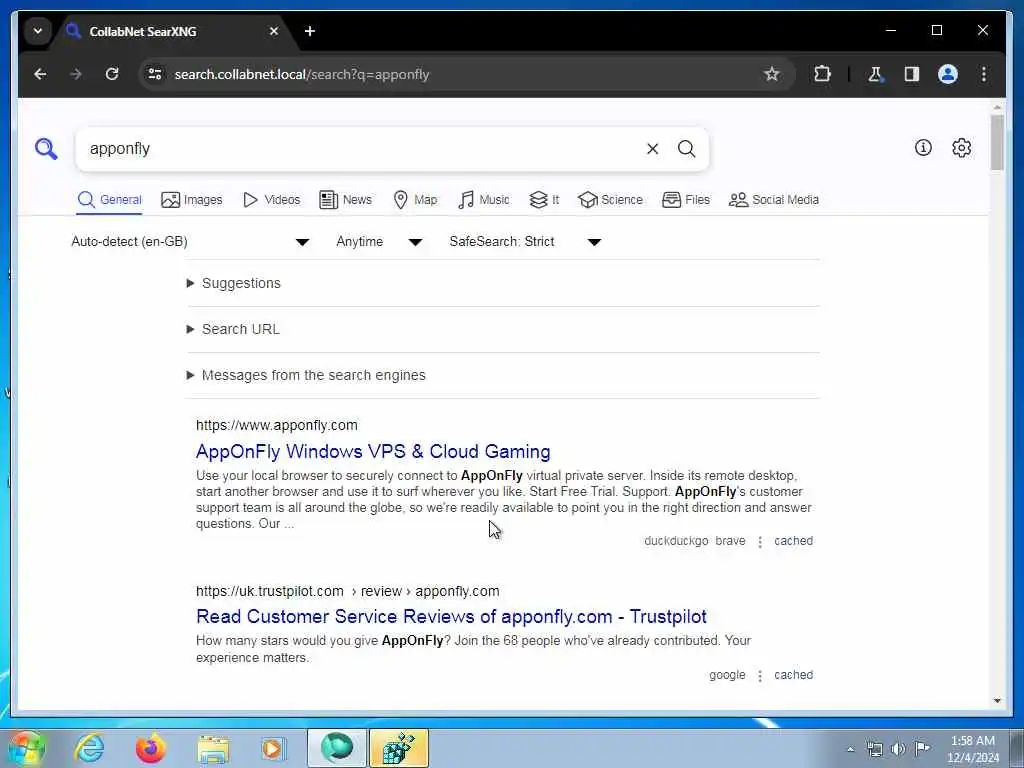Switch to Videos search category

click(271, 200)
